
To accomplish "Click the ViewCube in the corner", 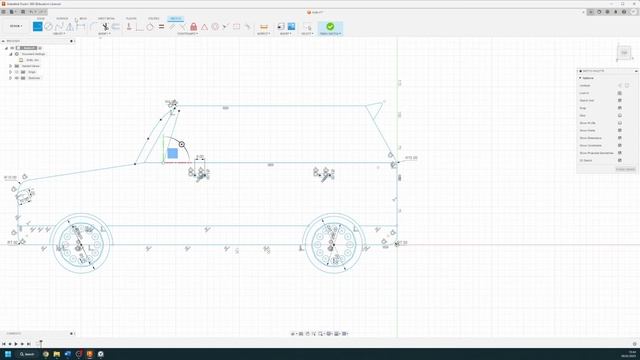I will (624, 53).
